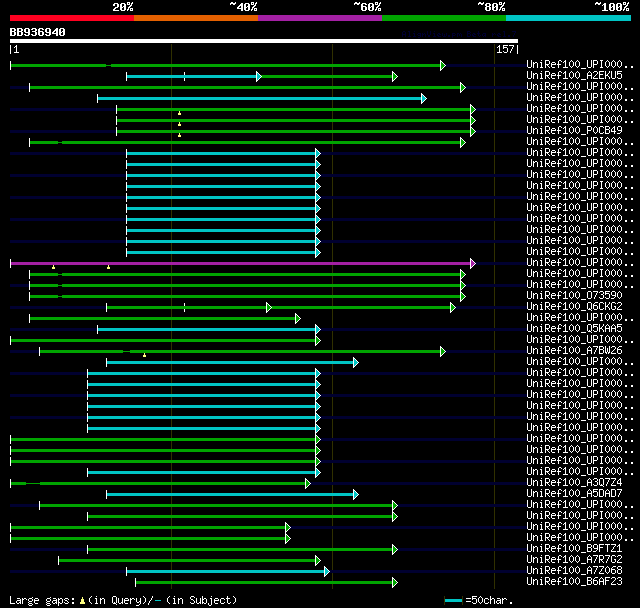Image resolution: width=640 pixels, height=608 pixels.
Task: Select the cyan alignment segment of UniRef100_A2EKU5
Action: tap(192, 76)
